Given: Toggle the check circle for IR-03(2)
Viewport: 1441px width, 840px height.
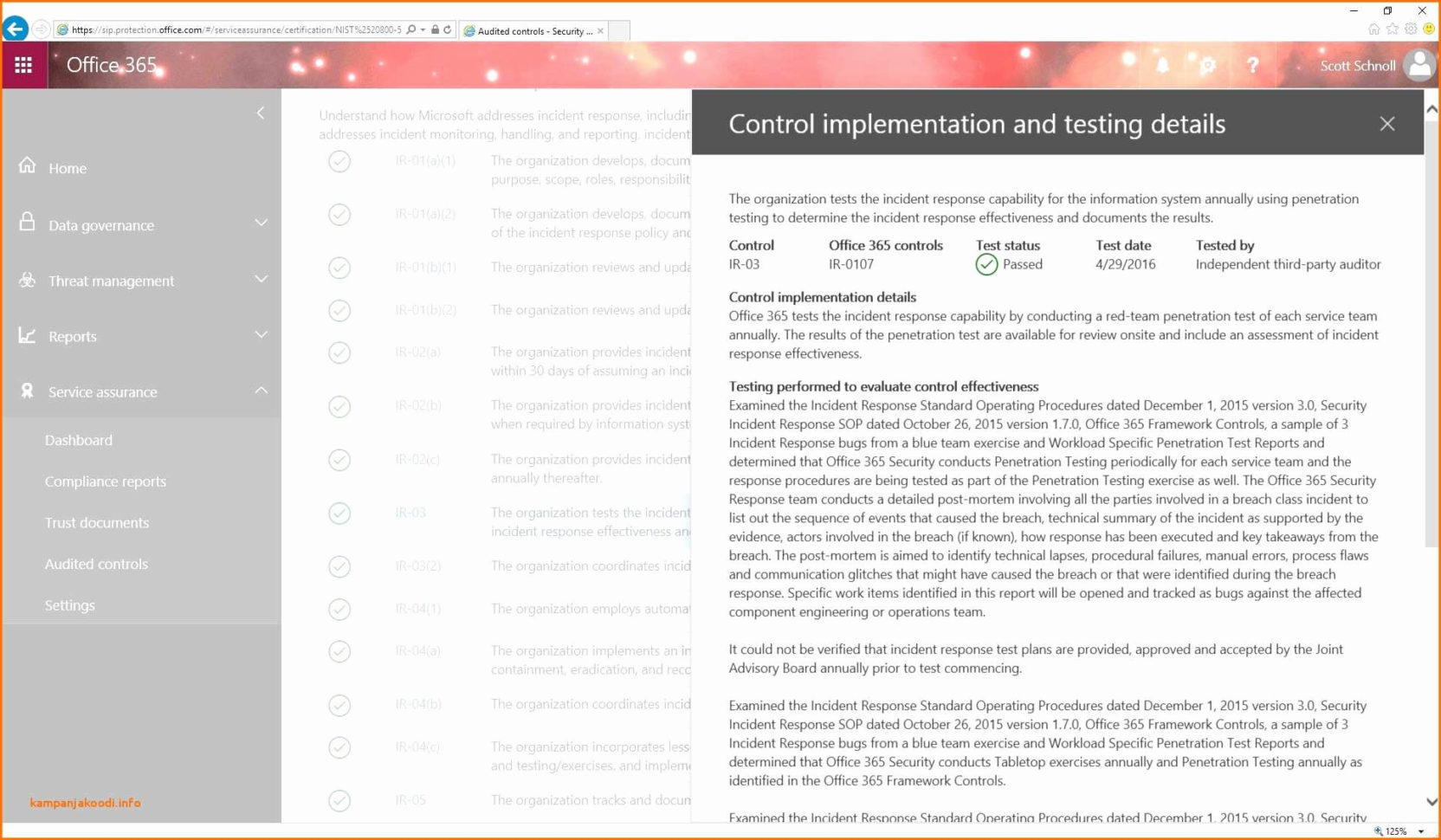Looking at the screenshot, I should click(x=339, y=566).
